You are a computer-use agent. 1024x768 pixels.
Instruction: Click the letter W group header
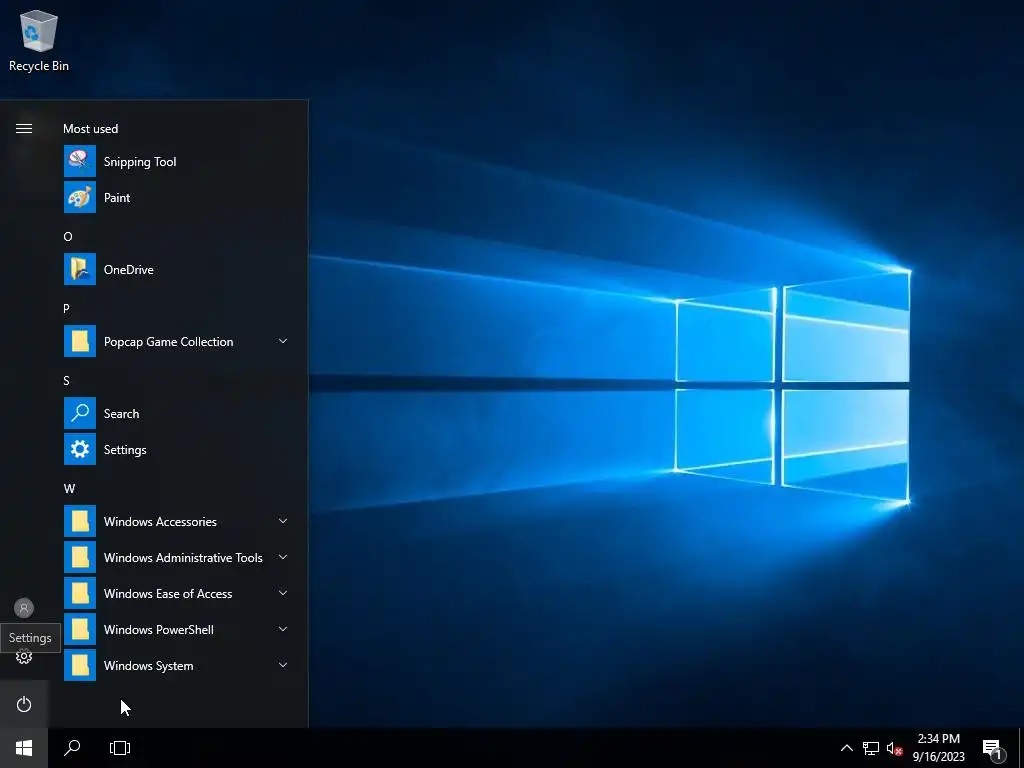(69, 488)
